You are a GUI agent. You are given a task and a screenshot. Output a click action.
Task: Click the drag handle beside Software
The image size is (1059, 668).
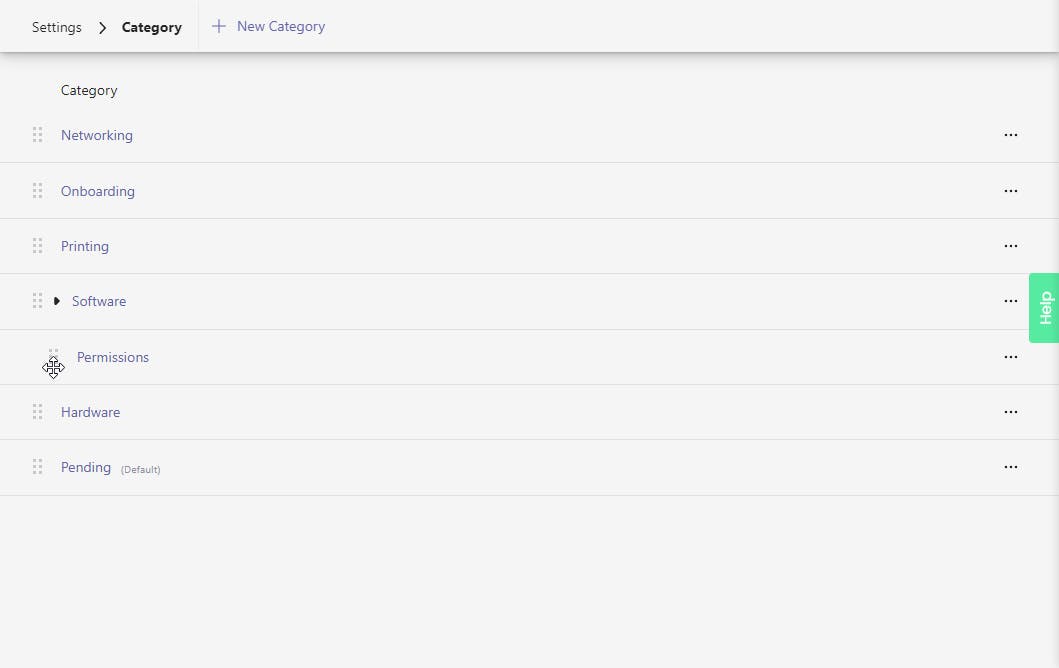click(37, 301)
